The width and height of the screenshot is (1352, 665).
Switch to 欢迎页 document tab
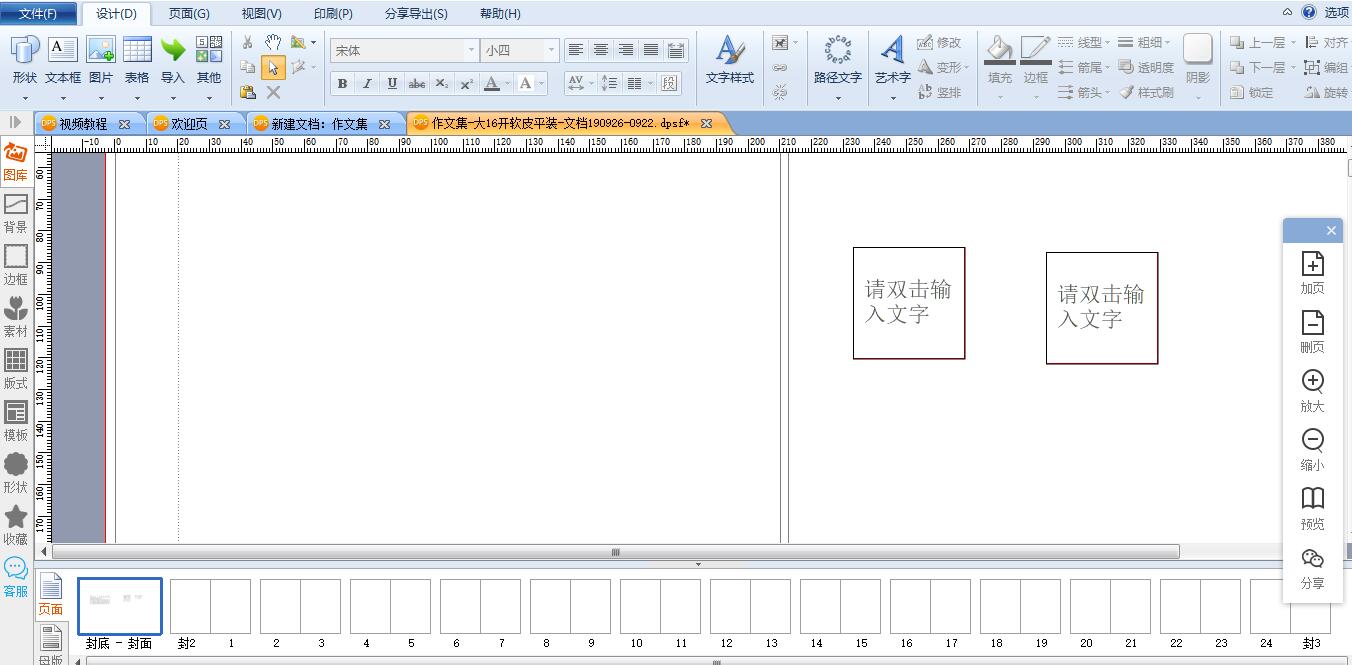[189, 124]
